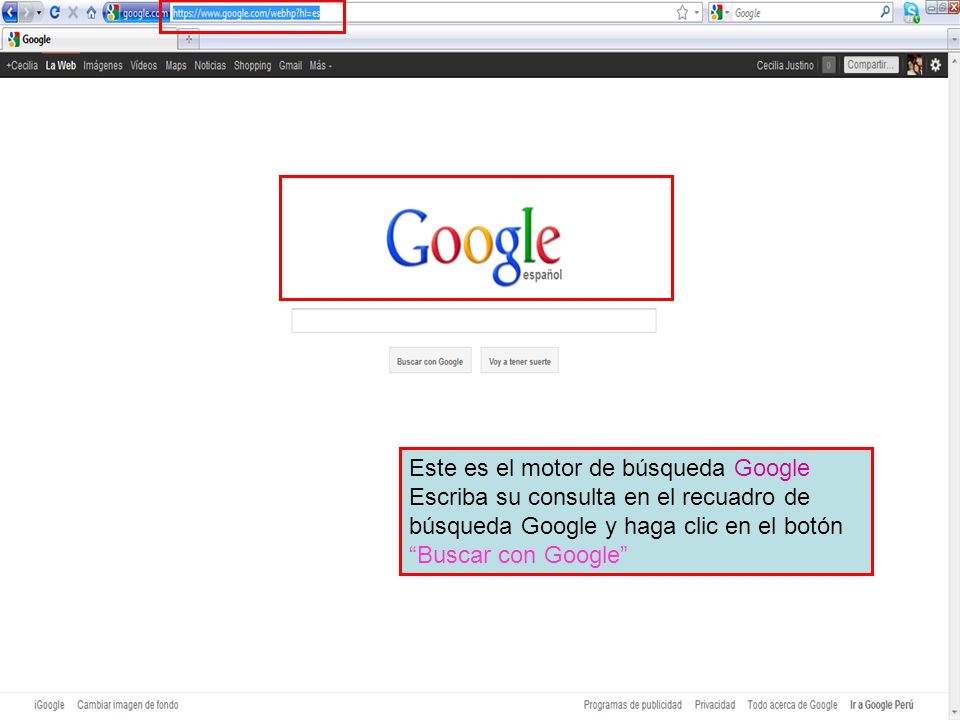Click the Voy a tener suerte button
960x720 pixels.
(520, 361)
